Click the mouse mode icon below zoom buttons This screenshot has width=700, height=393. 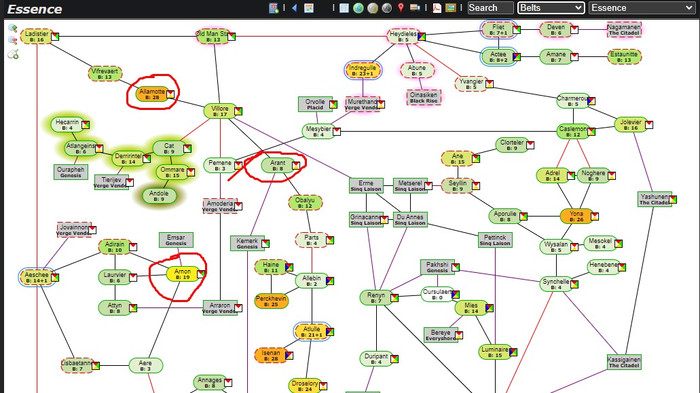(x=13, y=54)
